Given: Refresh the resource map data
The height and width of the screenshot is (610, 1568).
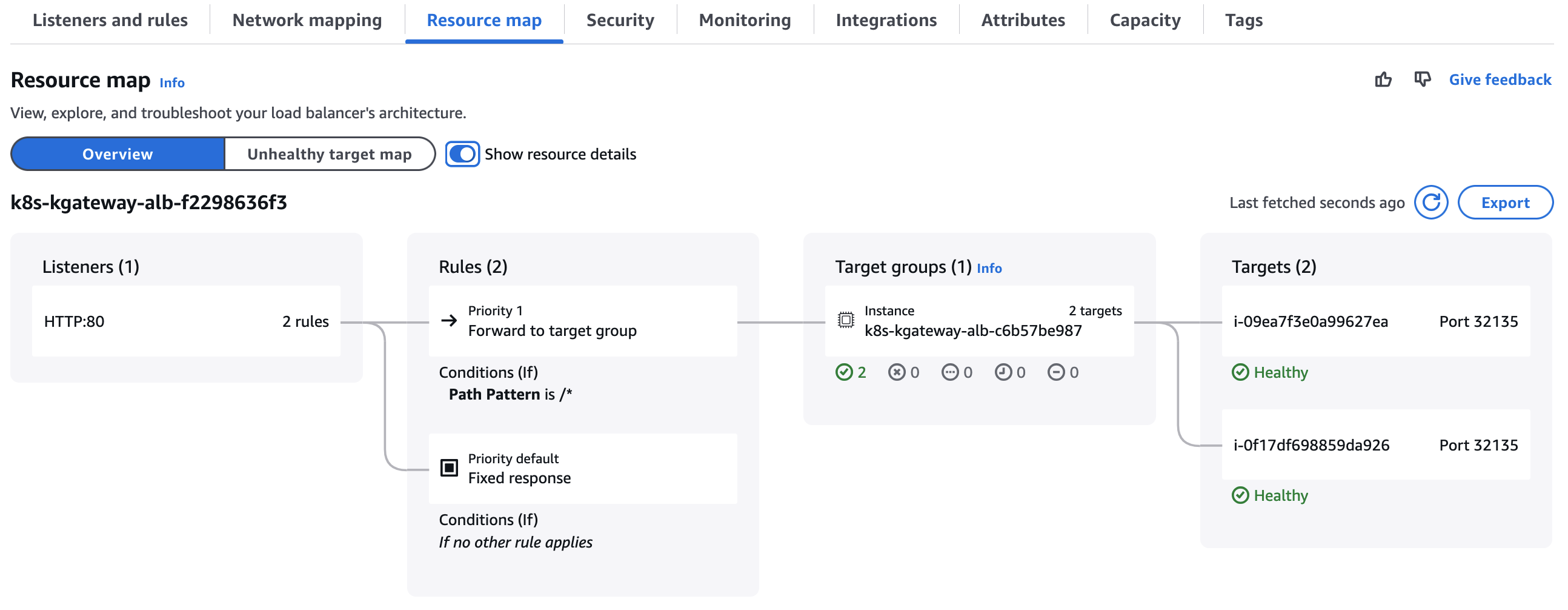Looking at the screenshot, I should coord(1430,203).
